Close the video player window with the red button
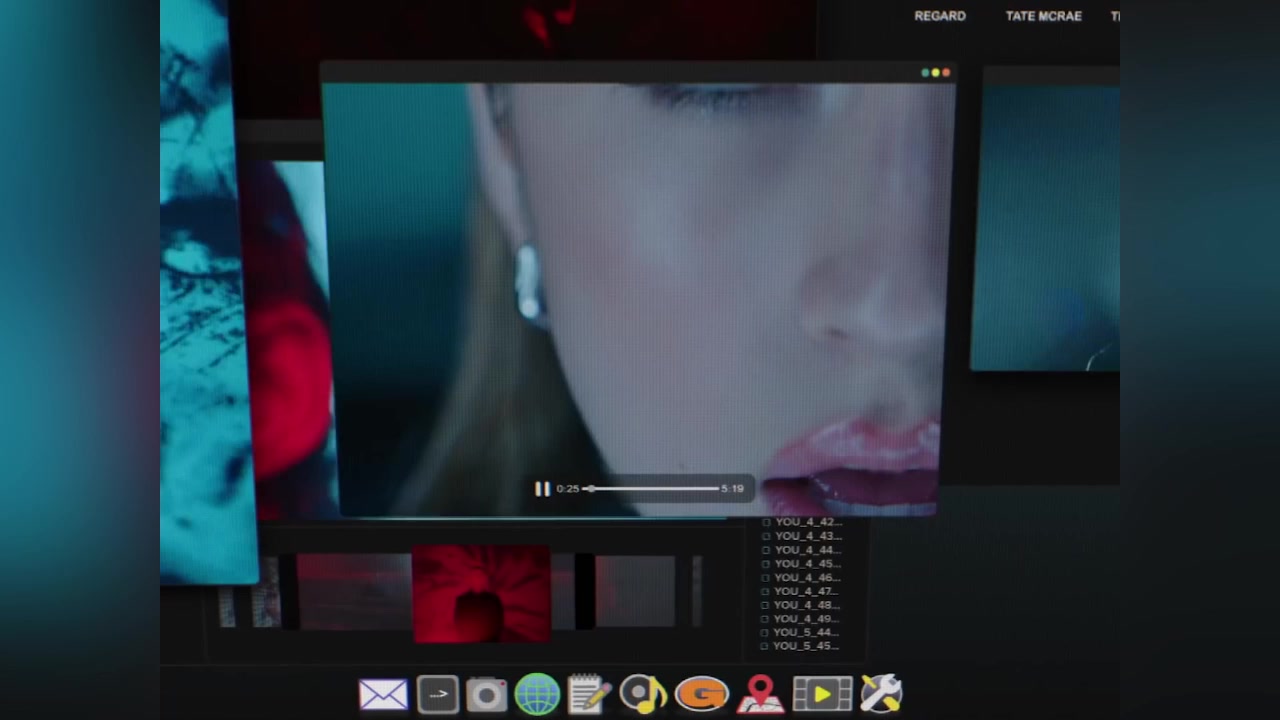Screen dimensions: 1280x720 tap(946, 72)
